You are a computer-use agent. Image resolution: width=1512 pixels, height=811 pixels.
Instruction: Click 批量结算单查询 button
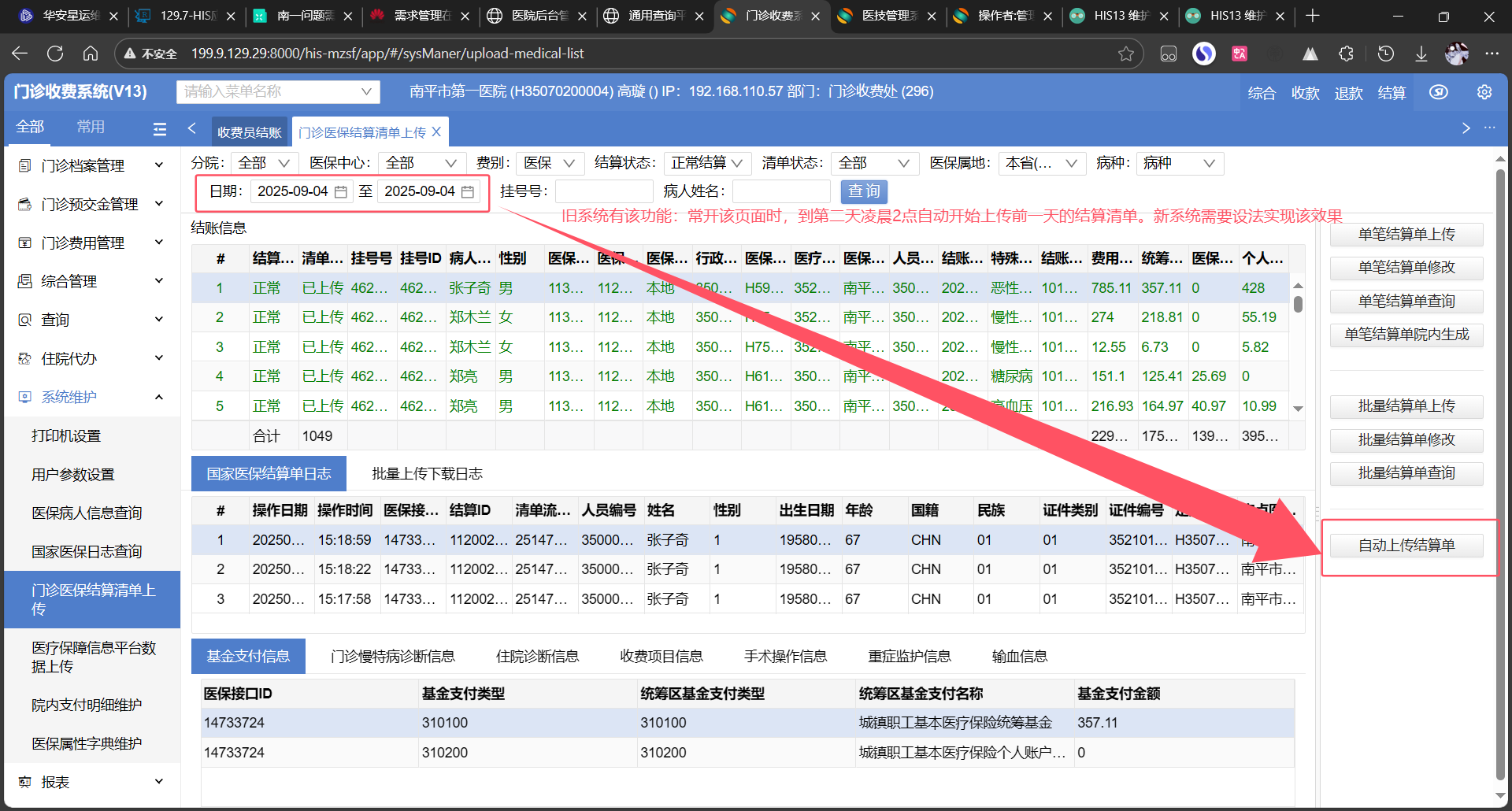pyautogui.click(x=1406, y=473)
